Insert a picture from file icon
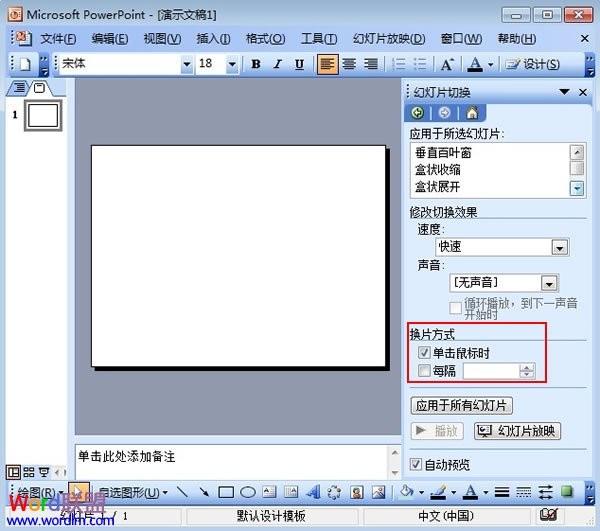Screen dimensions: 600x531 (378, 492)
